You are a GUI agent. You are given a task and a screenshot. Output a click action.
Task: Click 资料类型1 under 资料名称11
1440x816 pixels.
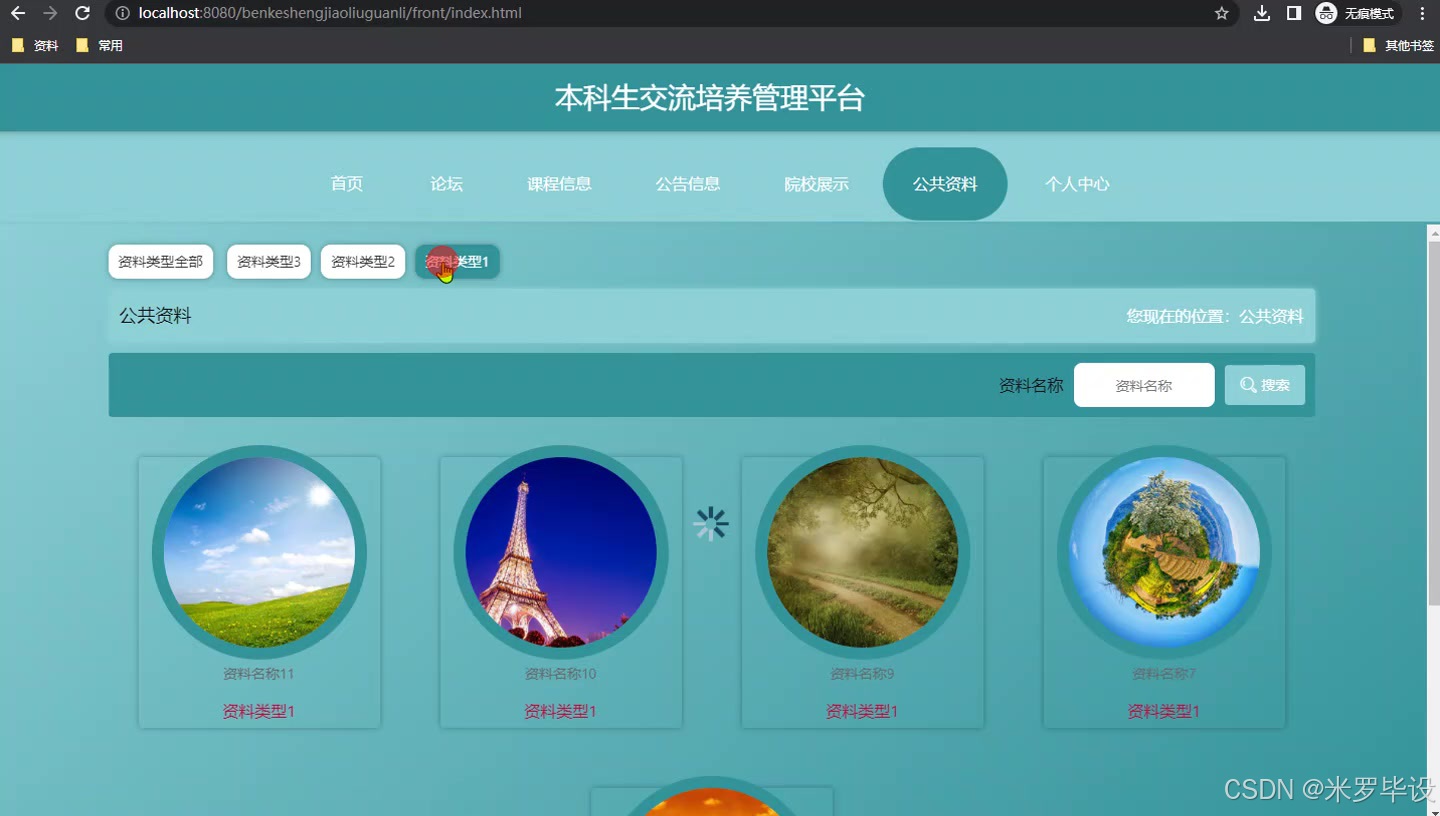click(x=259, y=712)
